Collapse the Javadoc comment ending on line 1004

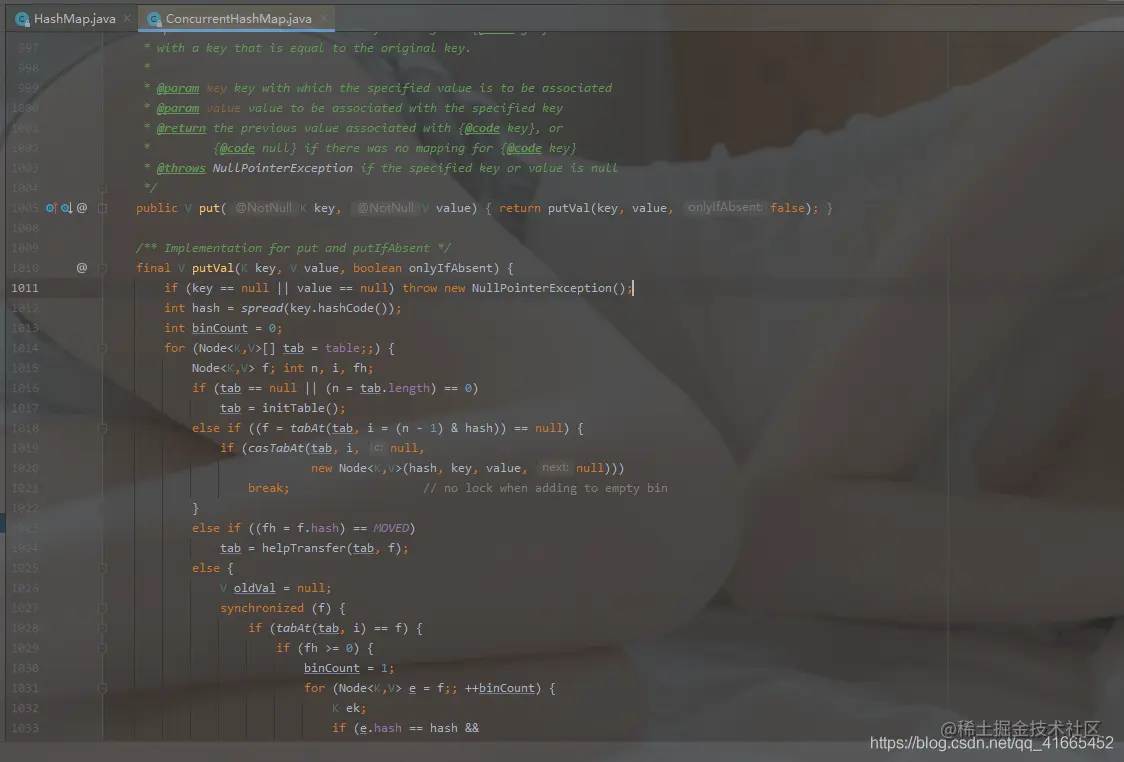(x=103, y=188)
